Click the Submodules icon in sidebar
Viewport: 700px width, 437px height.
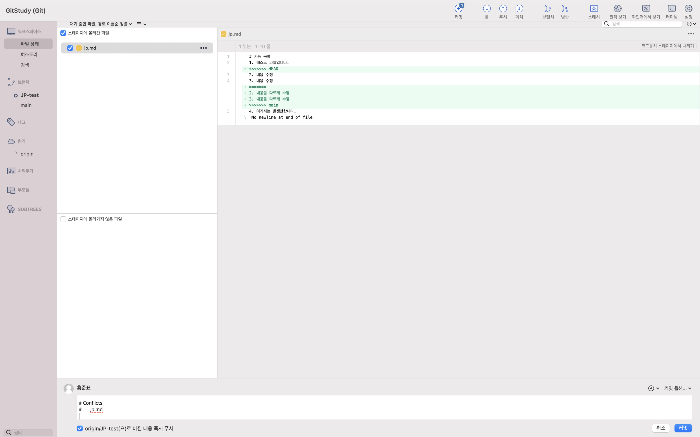[x=11, y=190]
